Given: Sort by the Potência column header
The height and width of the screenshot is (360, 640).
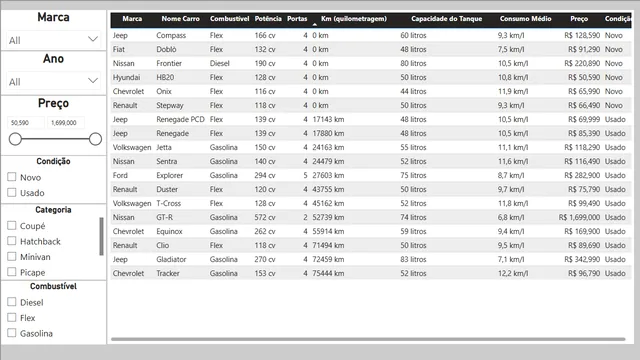Looking at the screenshot, I should [x=268, y=19].
